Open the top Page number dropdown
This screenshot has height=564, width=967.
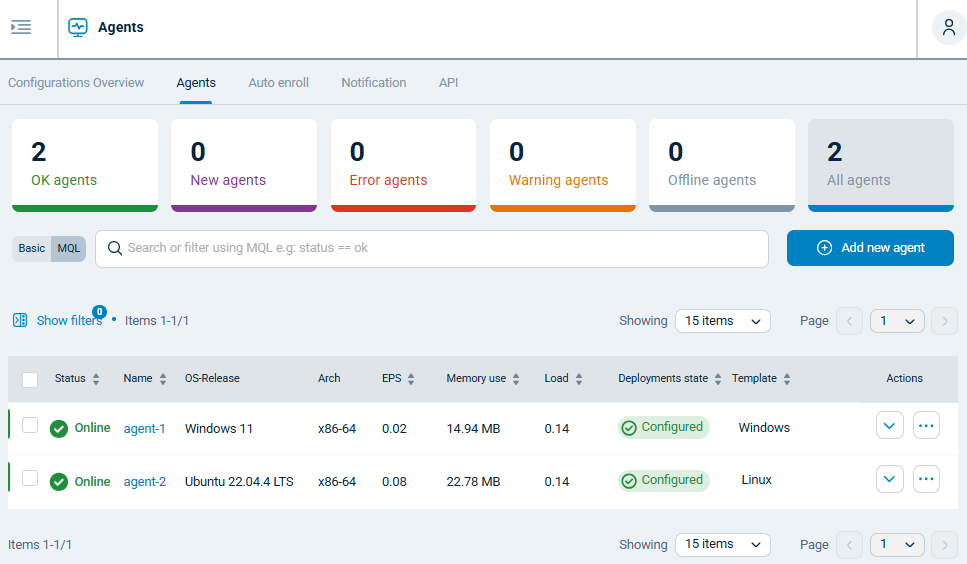pos(897,321)
